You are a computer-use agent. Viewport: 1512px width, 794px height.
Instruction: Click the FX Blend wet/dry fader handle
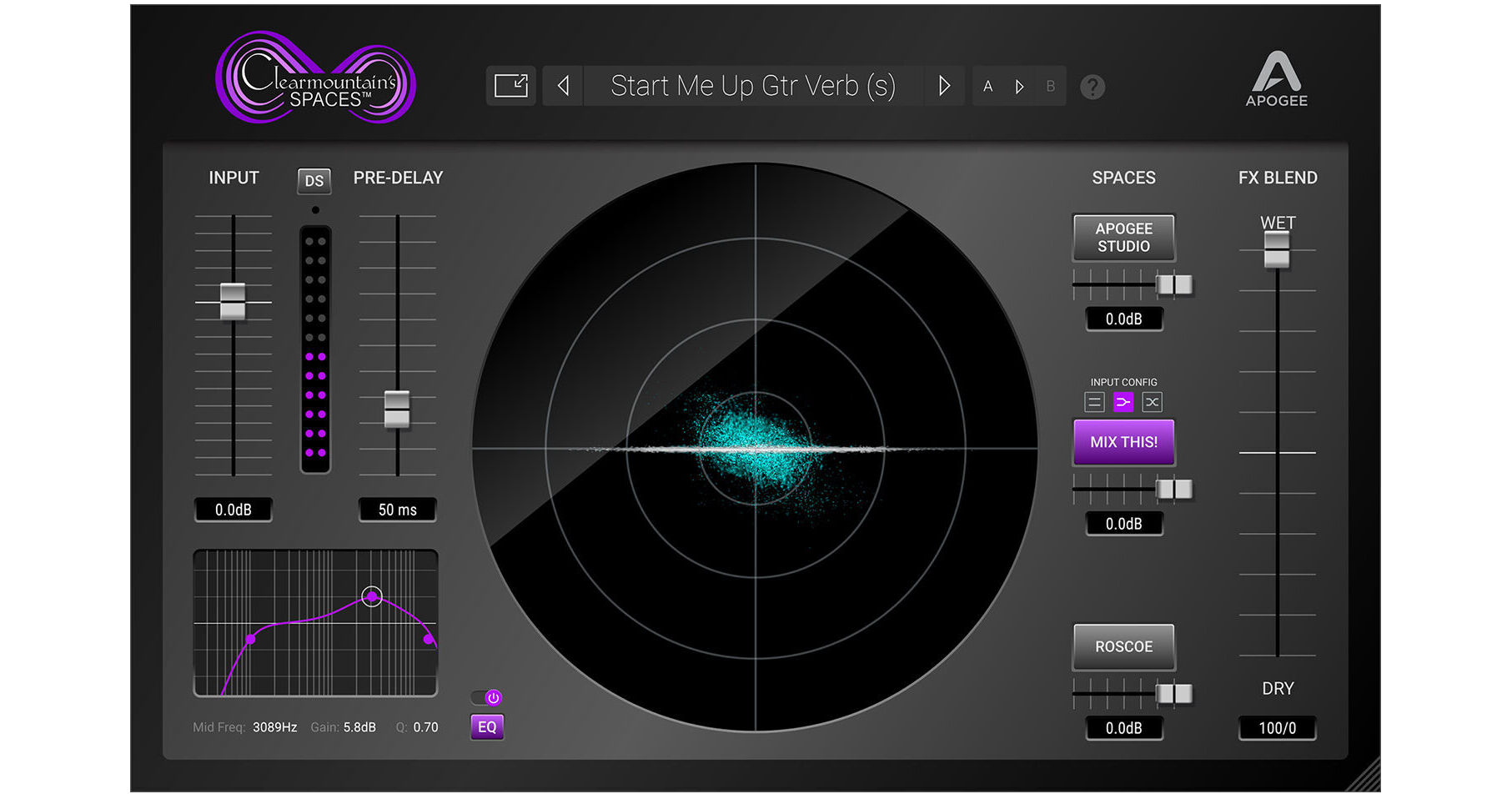[1277, 249]
